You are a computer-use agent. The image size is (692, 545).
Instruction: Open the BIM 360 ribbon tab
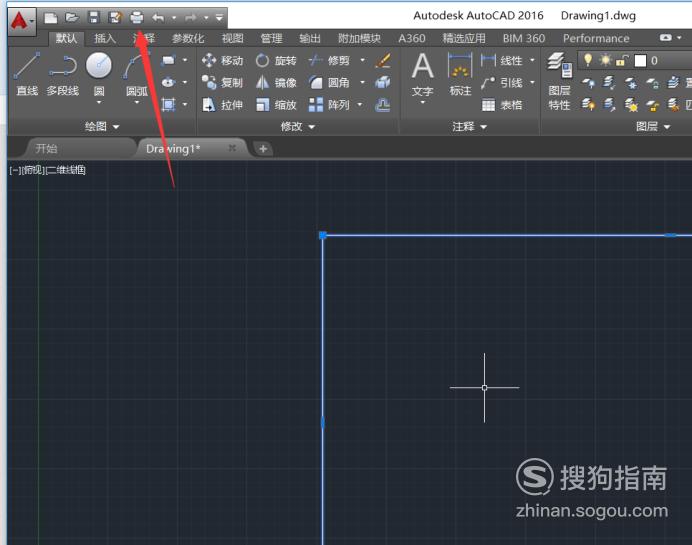(524, 38)
